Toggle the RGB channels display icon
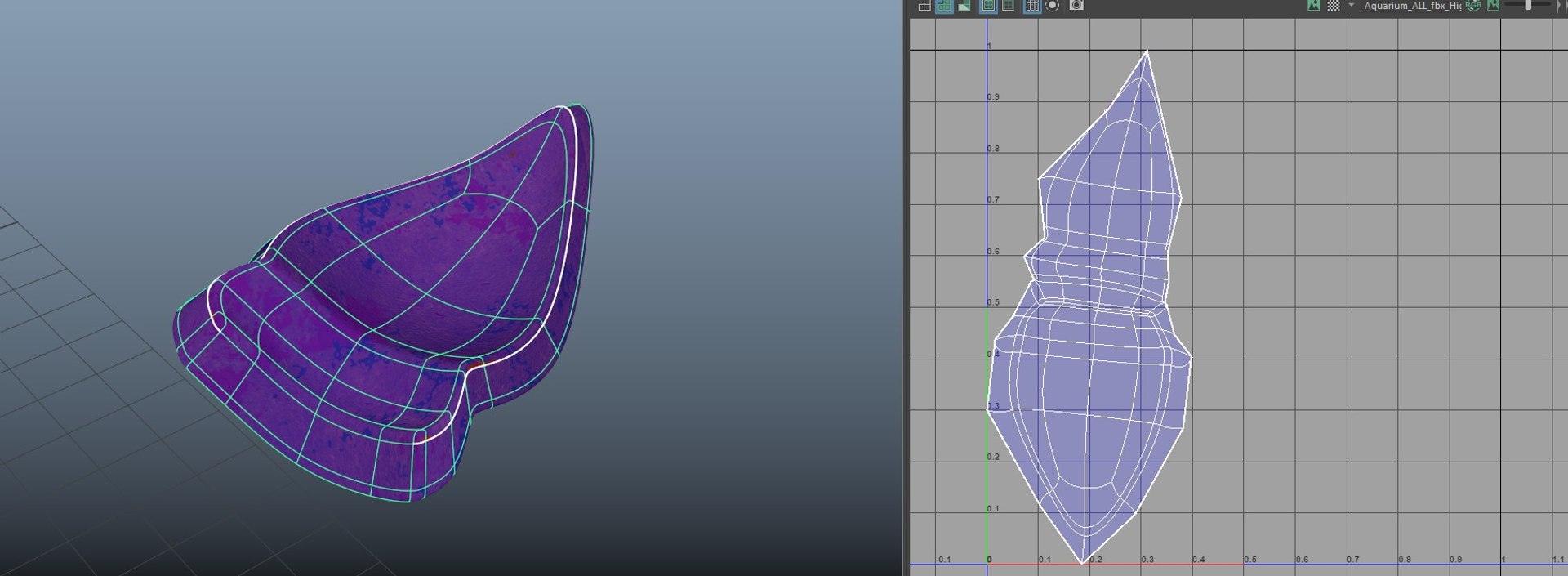 point(1472,6)
